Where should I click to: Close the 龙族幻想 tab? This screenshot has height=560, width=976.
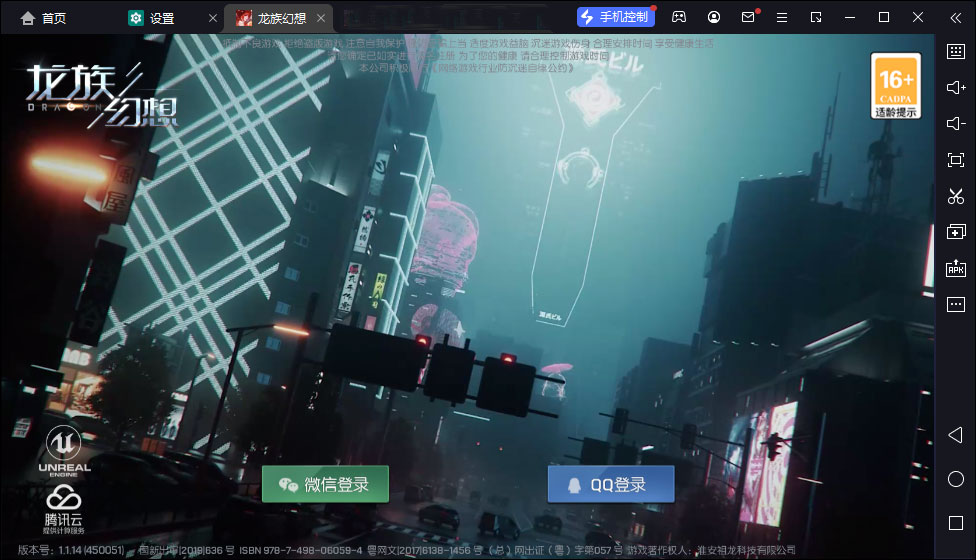(x=321, y=18)
